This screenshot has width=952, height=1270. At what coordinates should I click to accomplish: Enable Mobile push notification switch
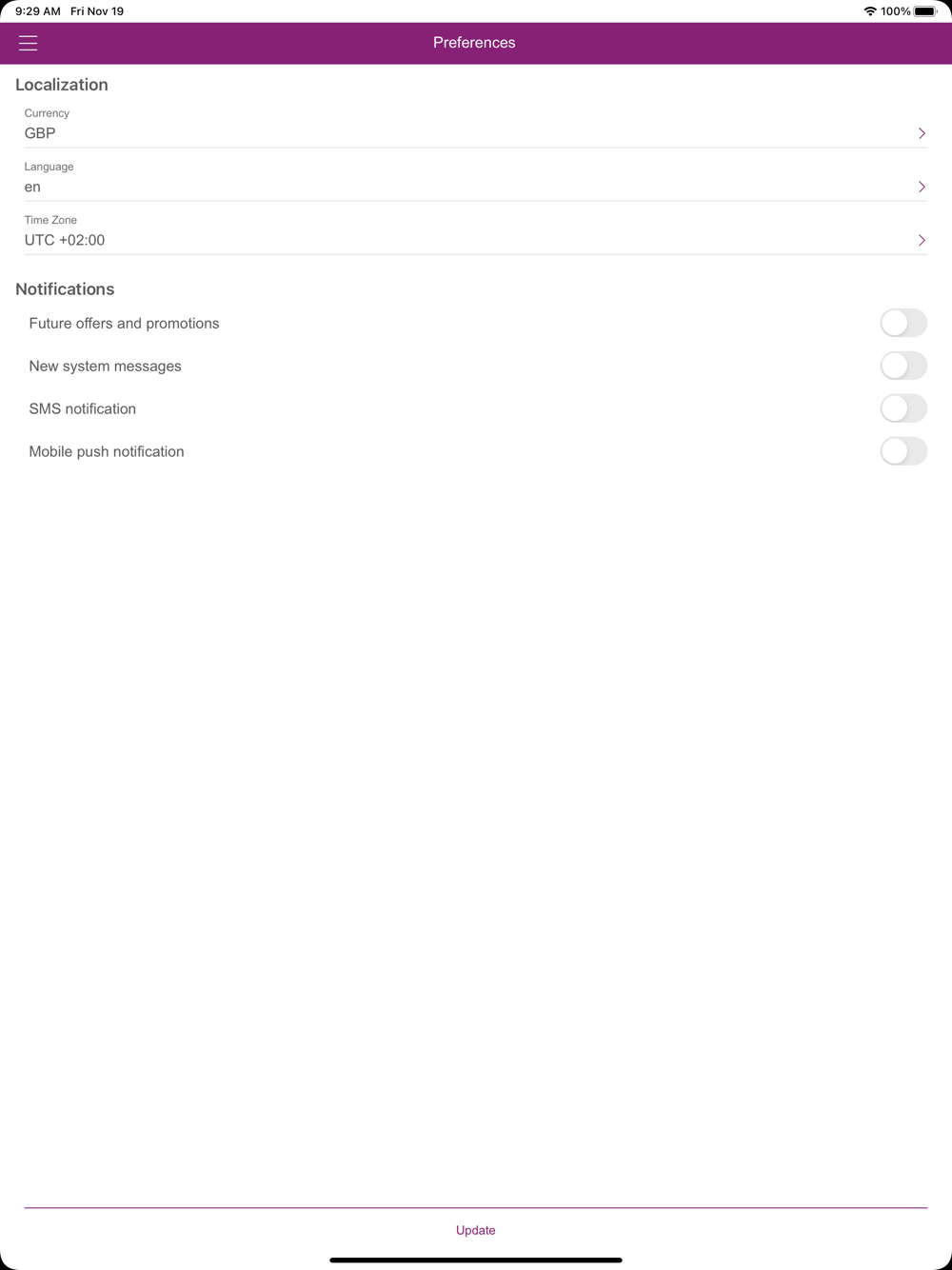coord(903,451)
